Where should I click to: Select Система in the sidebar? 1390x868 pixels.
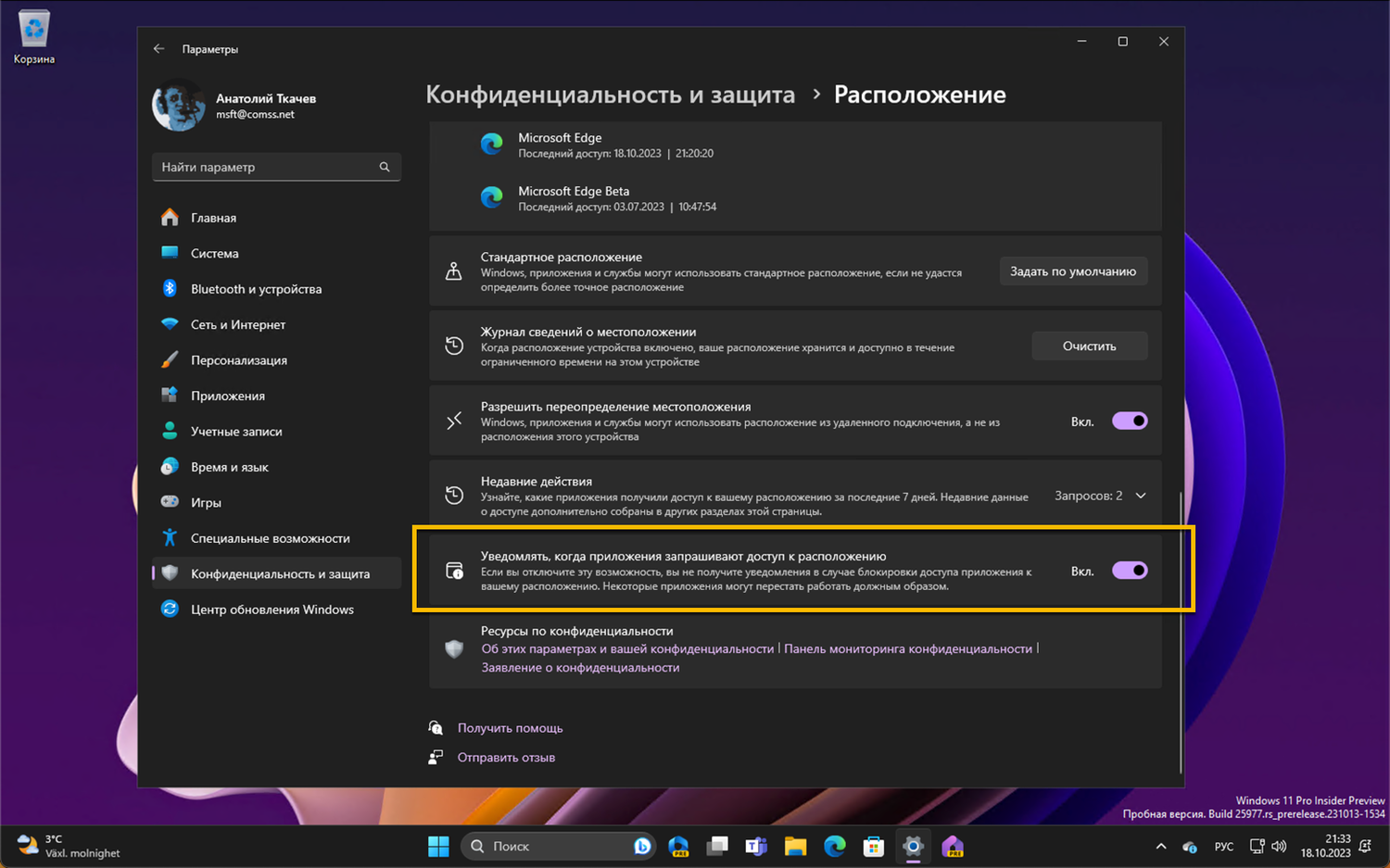pos(276,253)
